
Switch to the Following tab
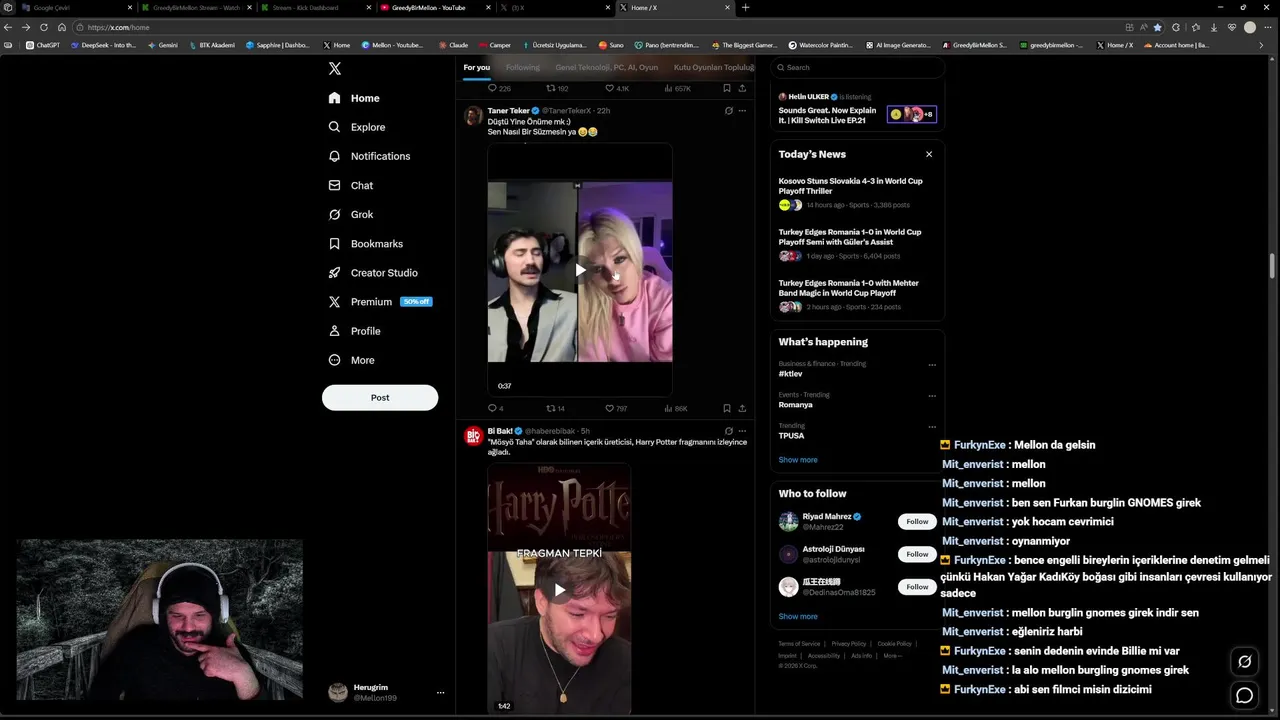[x=522, y=67]
